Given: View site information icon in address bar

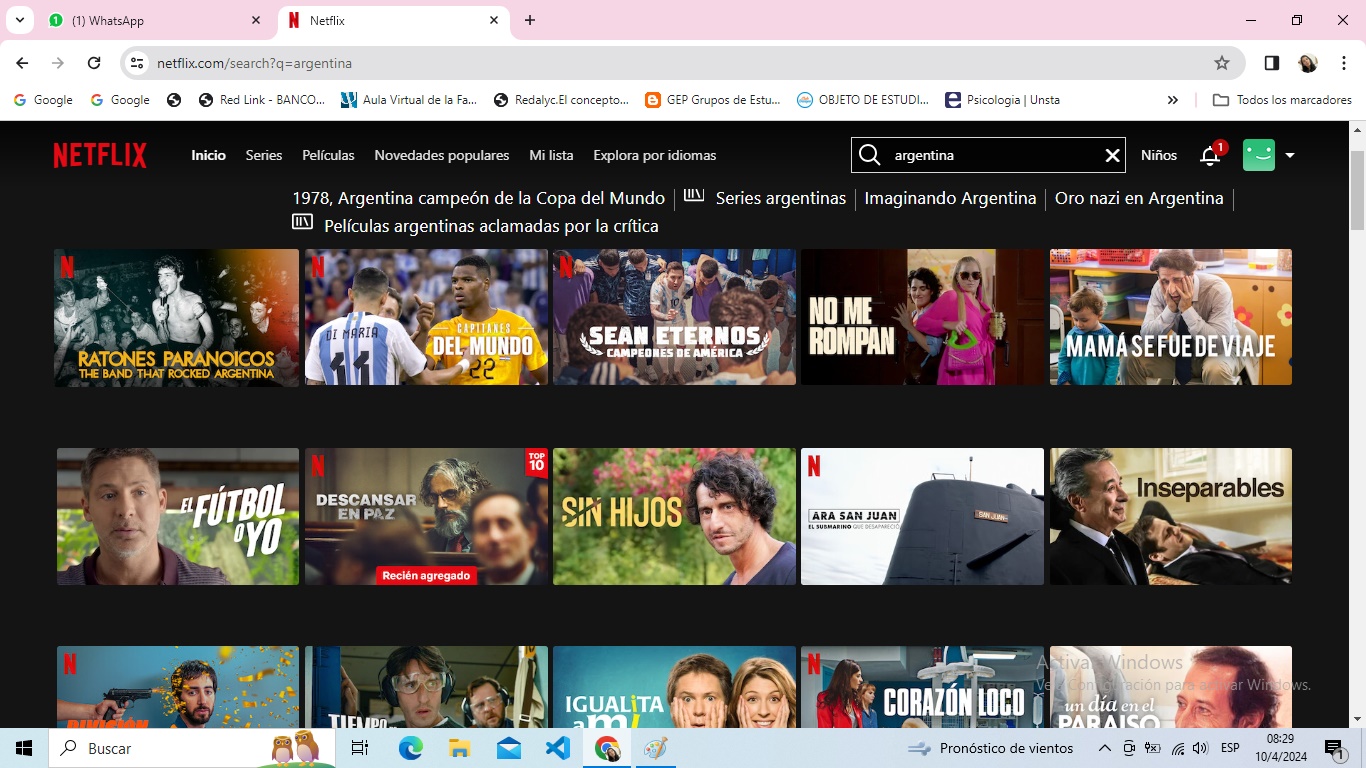Looking at the screenshot, I should 138,63.
